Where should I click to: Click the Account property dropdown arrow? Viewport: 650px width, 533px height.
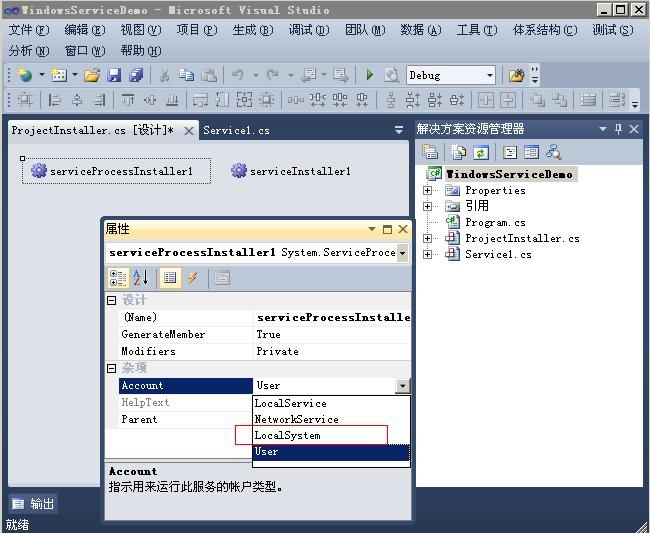tap(402, 386)
